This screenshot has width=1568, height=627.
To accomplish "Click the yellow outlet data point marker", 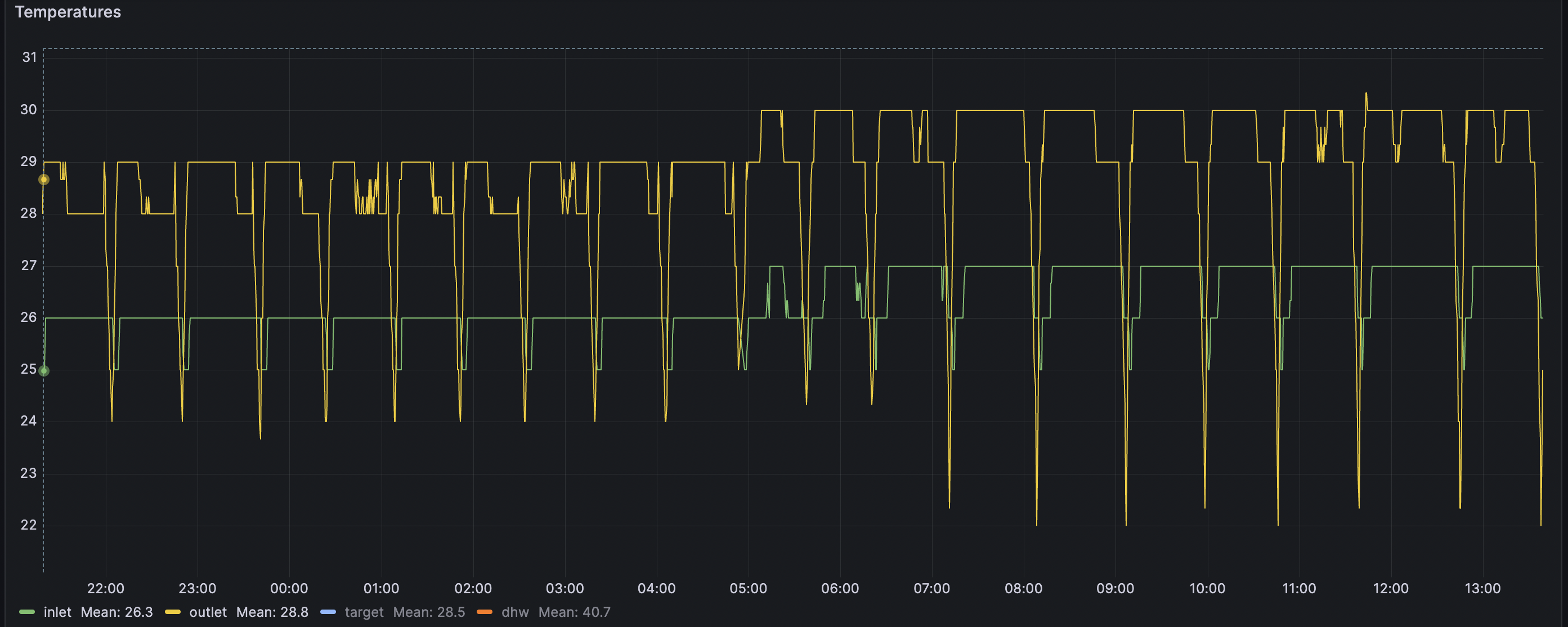I will point(44,180).
